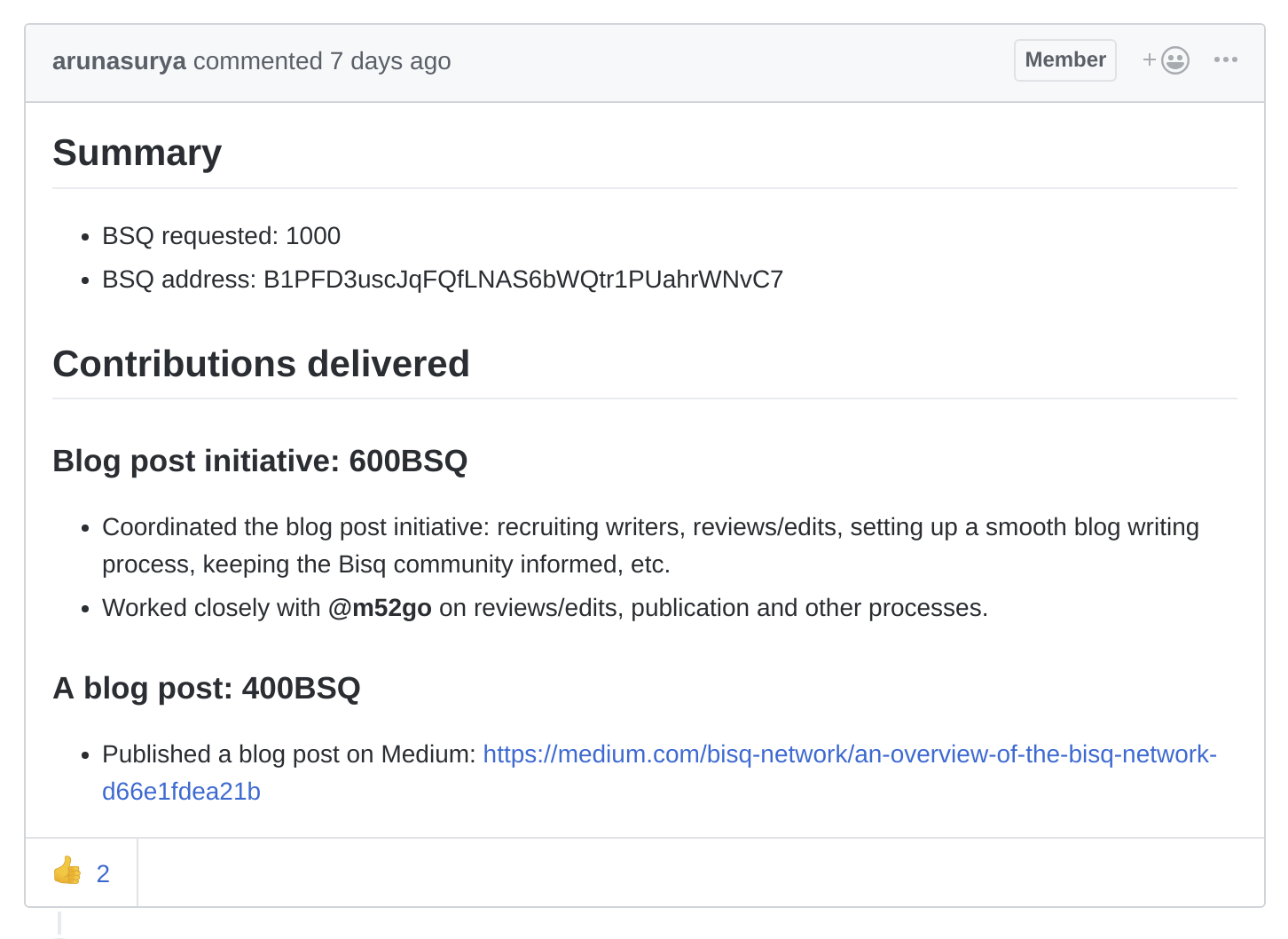The image size is (1288, 939).
Task: Click the Member badge label
Action: tap(1064, 60)
